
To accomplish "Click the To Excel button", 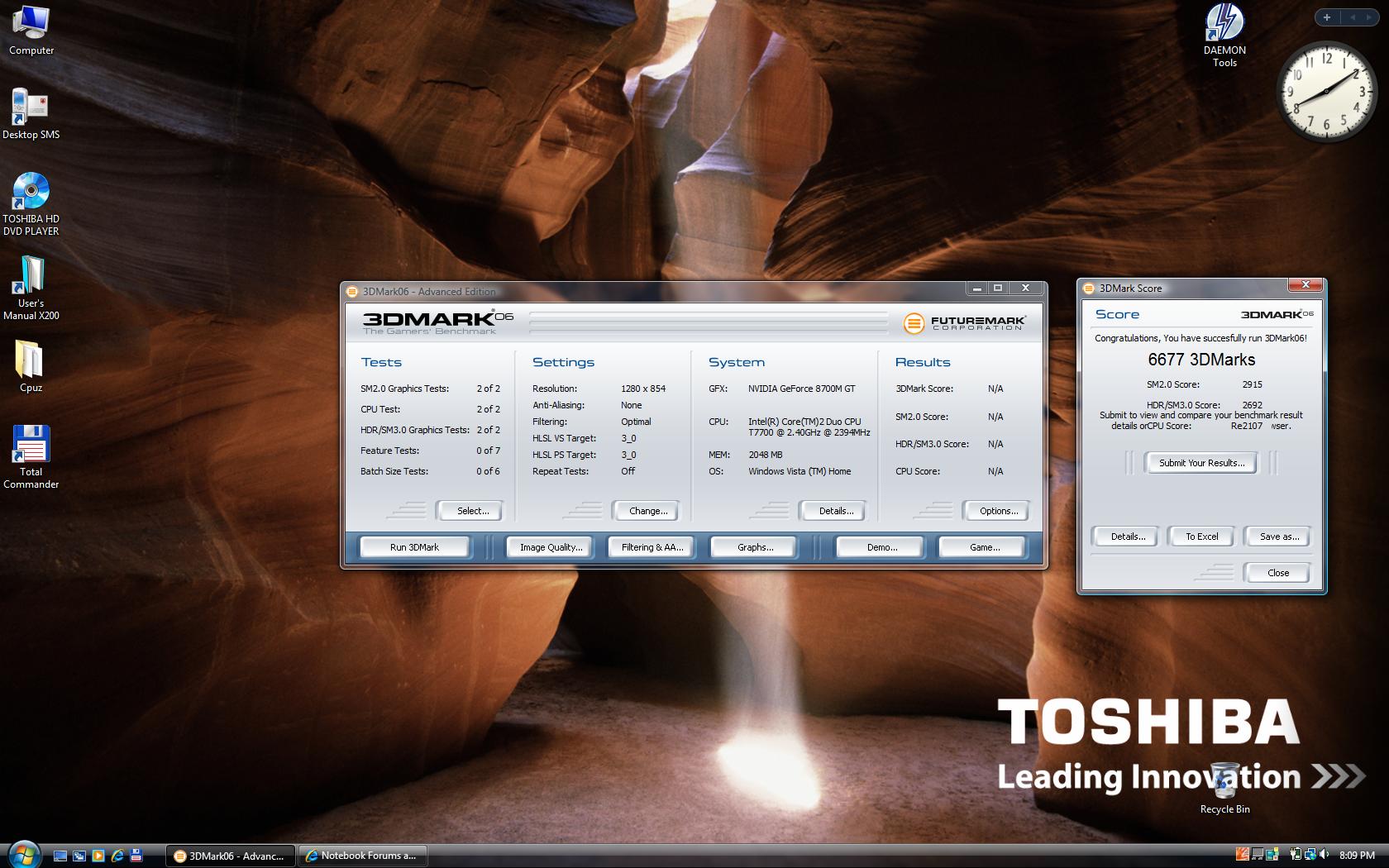I will (1201, 537).
